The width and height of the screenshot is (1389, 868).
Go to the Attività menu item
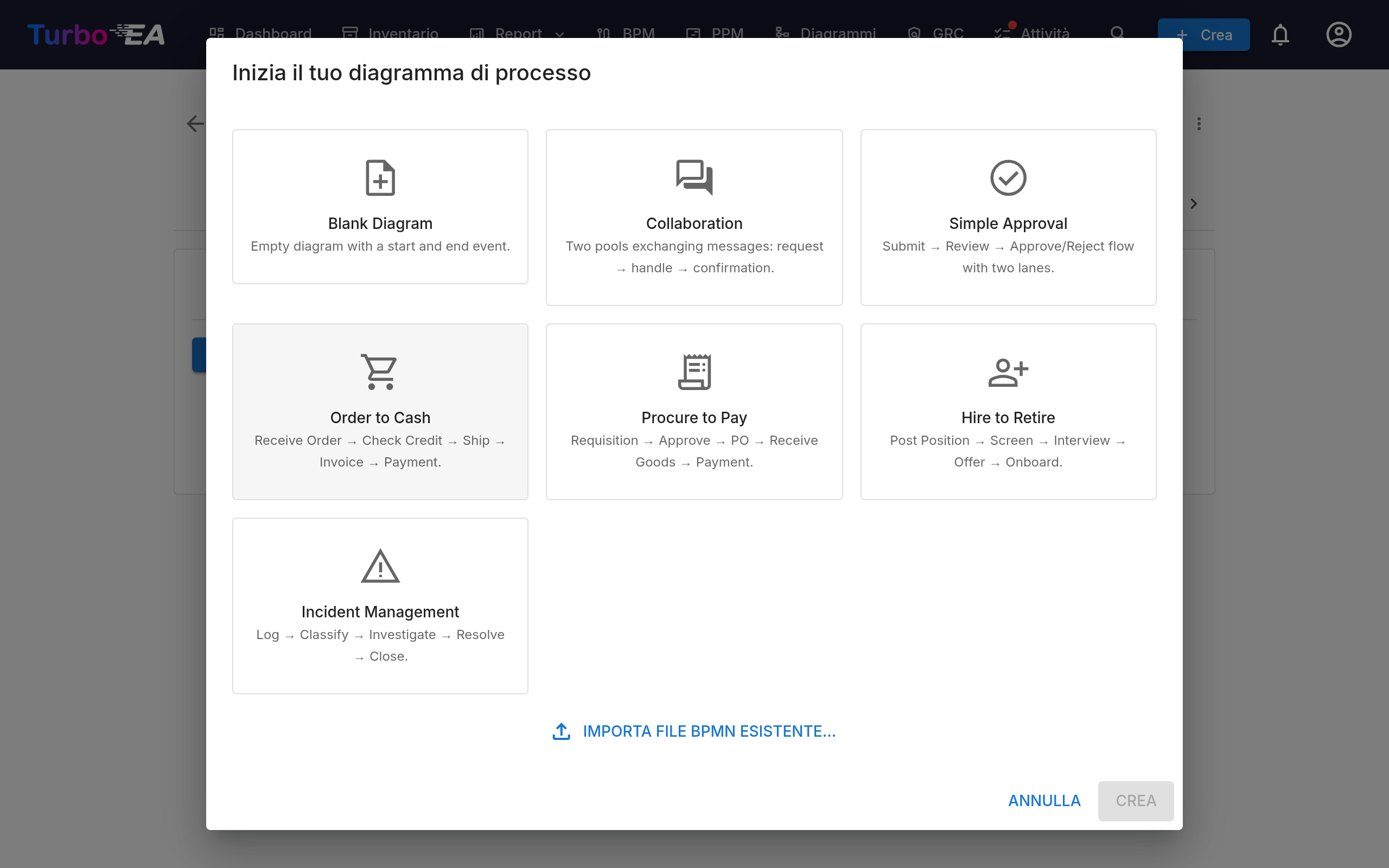point(1031,33)
